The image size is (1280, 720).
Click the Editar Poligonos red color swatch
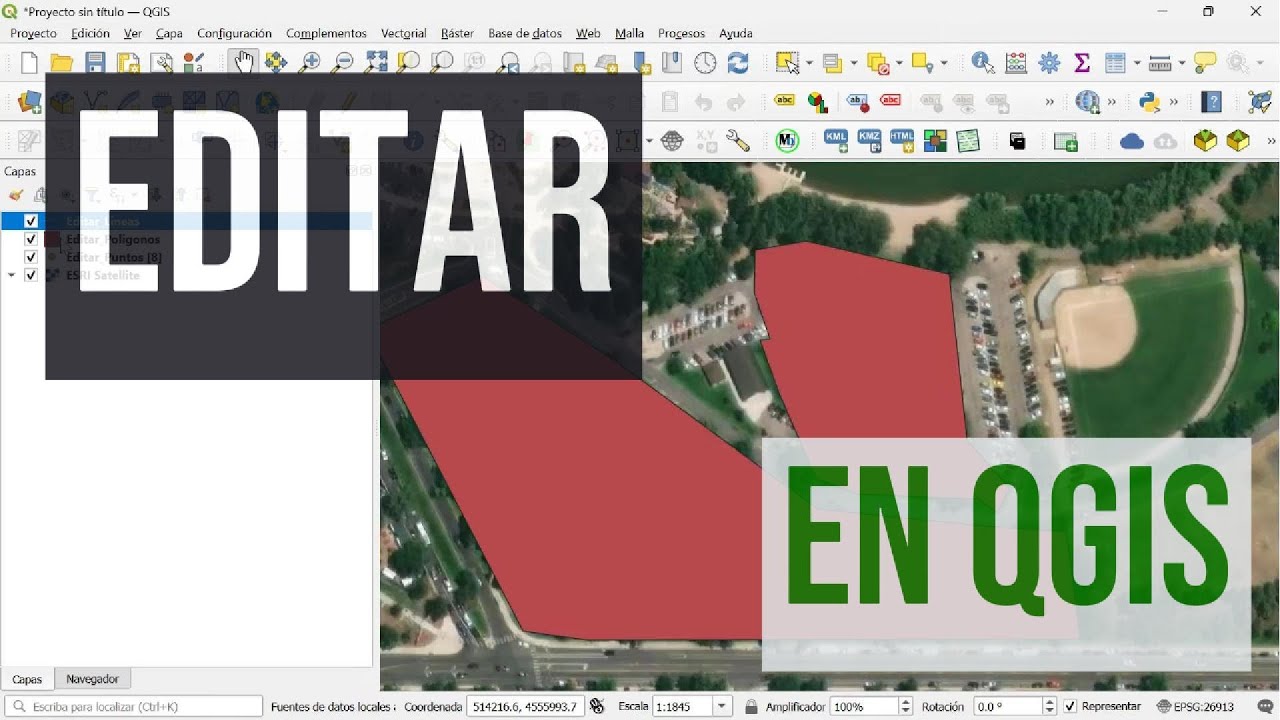click(53, 239)
